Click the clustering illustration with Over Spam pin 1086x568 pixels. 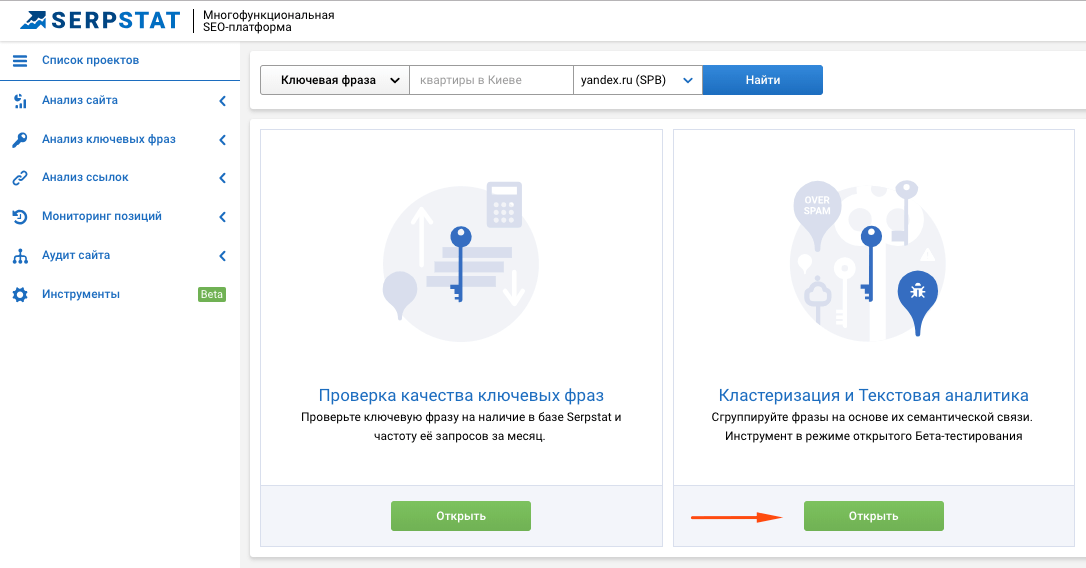coord(868,260)
